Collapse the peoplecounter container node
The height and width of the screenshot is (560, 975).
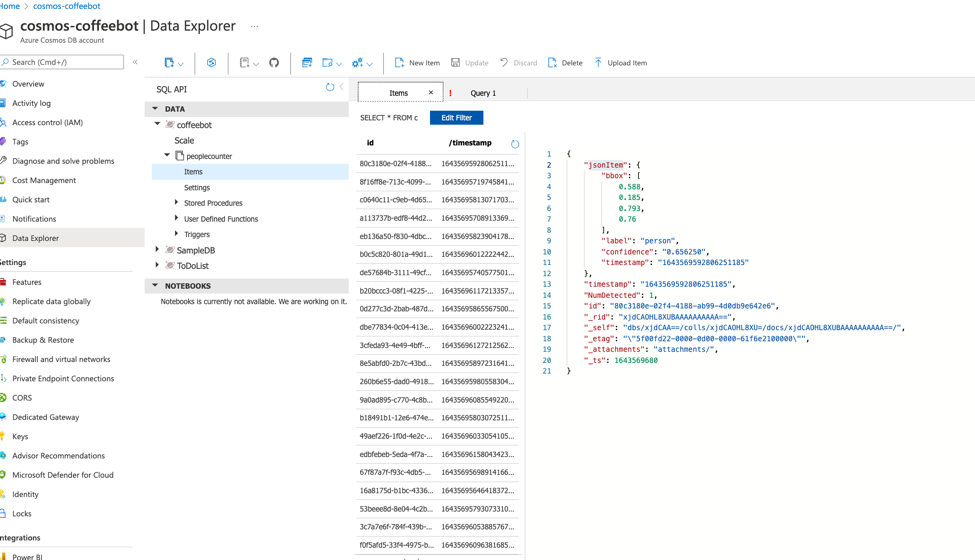click(x=167, y=155)
